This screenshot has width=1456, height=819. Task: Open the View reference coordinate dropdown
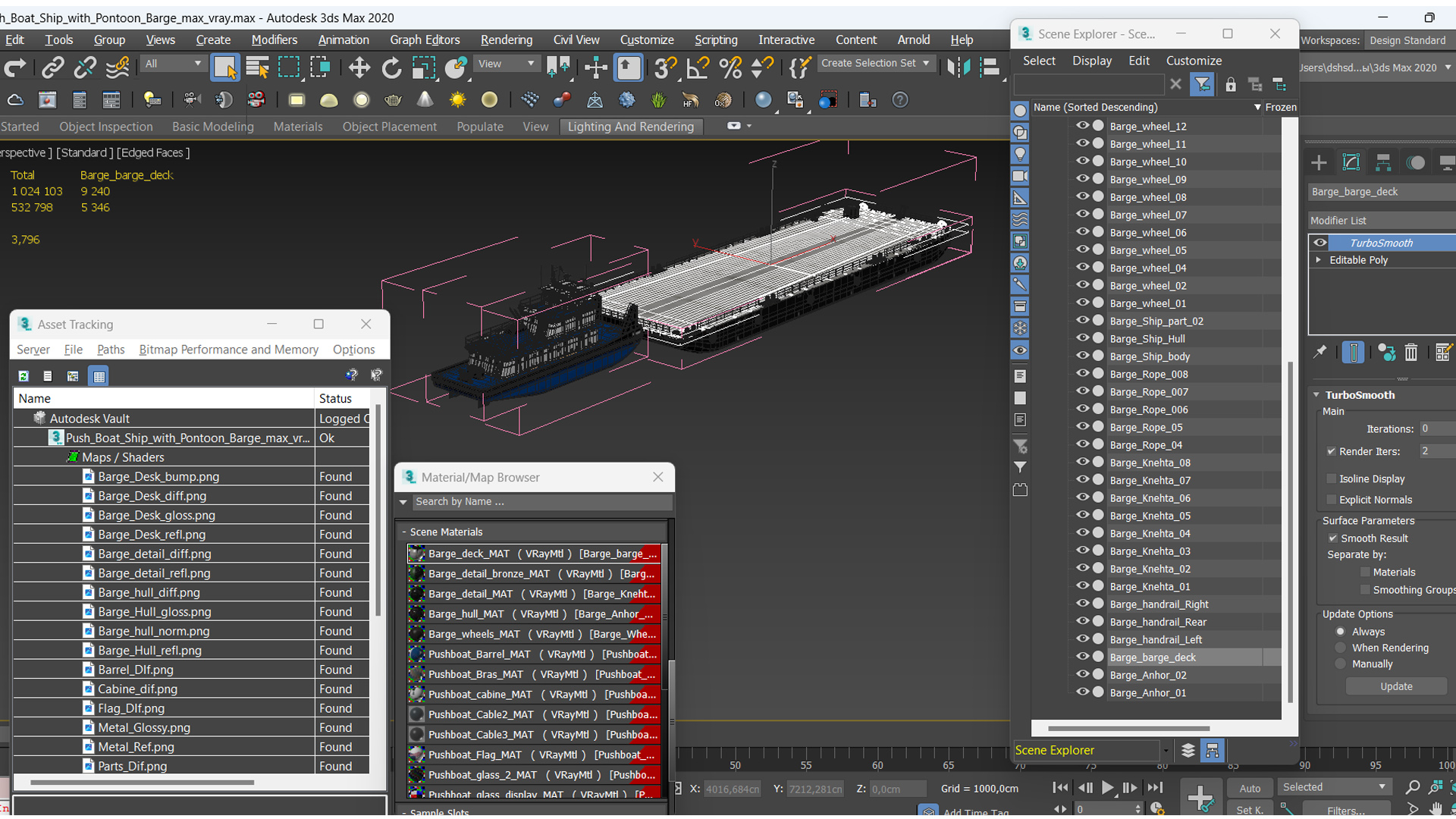tap(506, 64)
